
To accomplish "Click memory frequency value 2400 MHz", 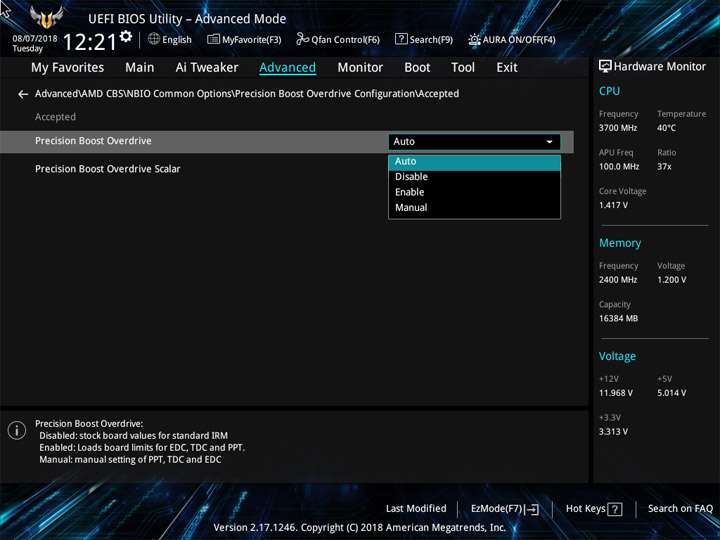I will coord(618,280).
